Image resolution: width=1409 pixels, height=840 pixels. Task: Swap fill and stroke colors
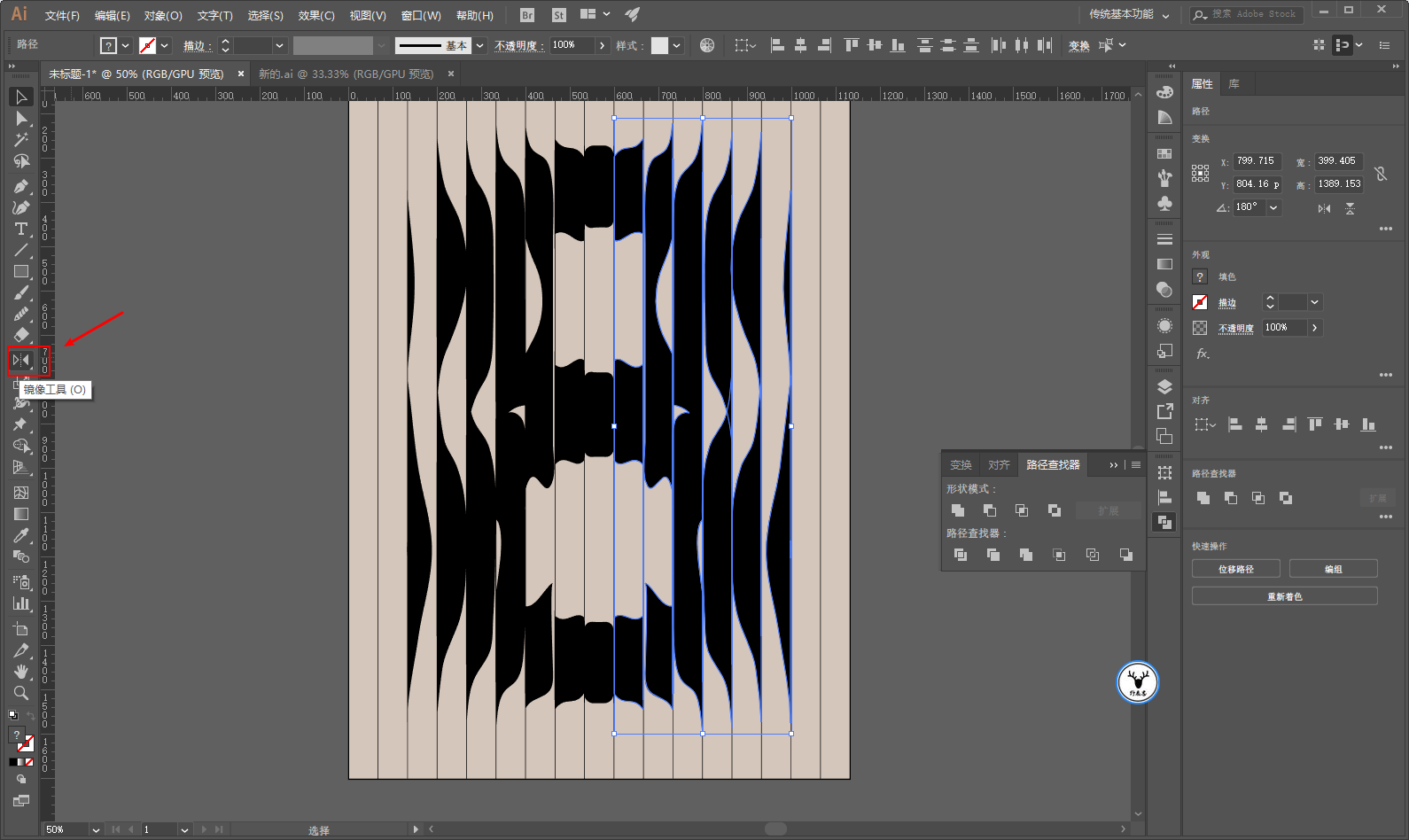(x=31, y=717)
